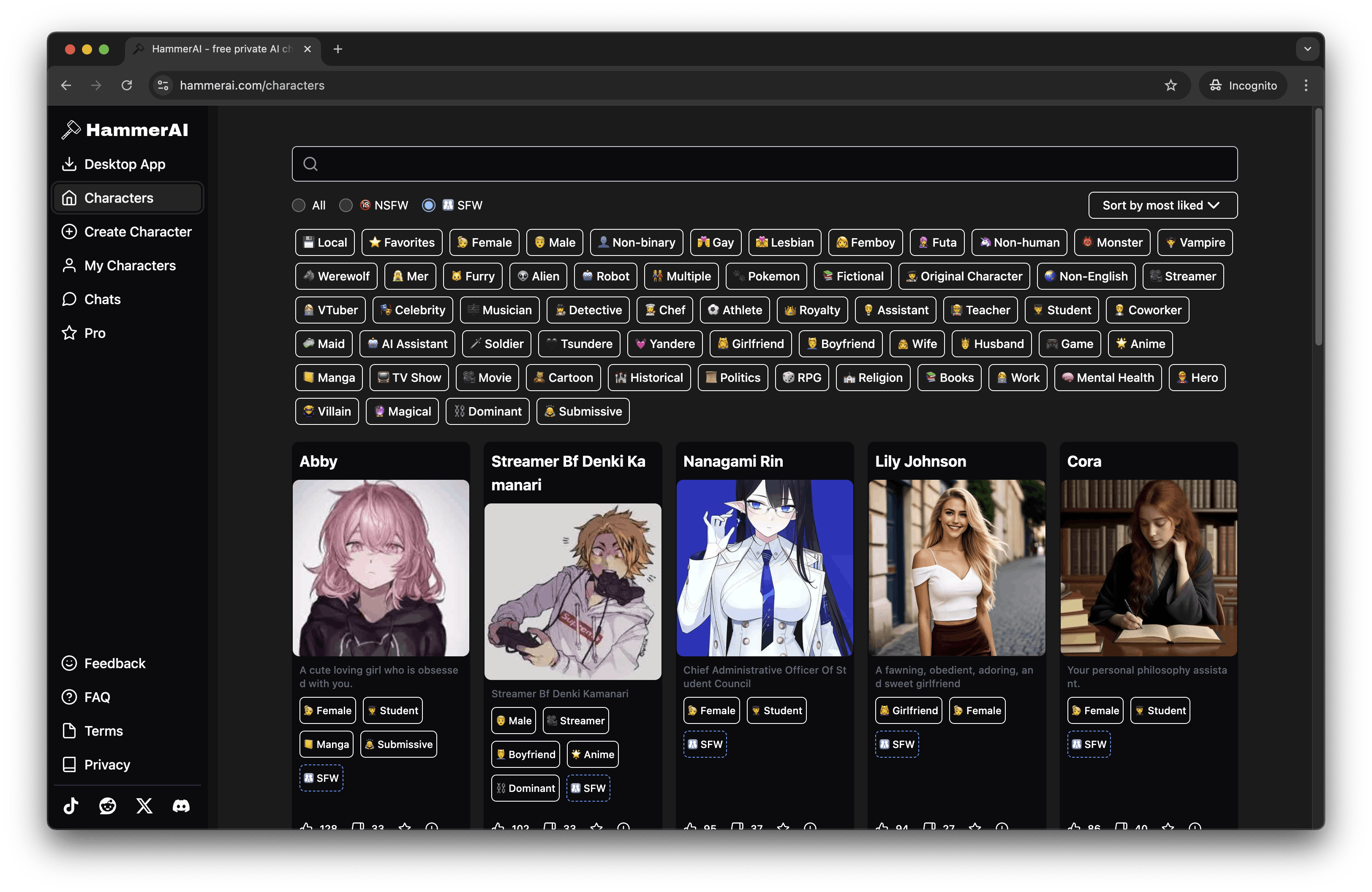Select the All filter radio button
Viewport: 1372px width, 892px height.
coord(299,205)
